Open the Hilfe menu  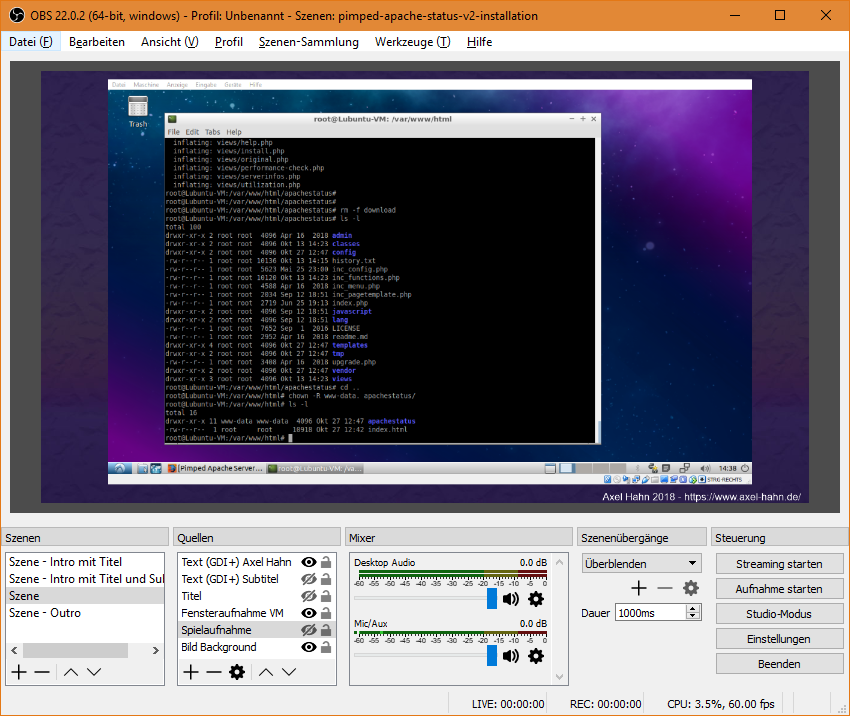click(x=480, y=42)
